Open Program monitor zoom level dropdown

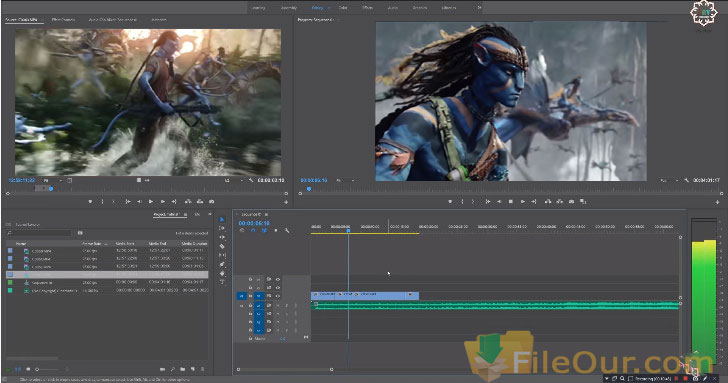point(345,180)
